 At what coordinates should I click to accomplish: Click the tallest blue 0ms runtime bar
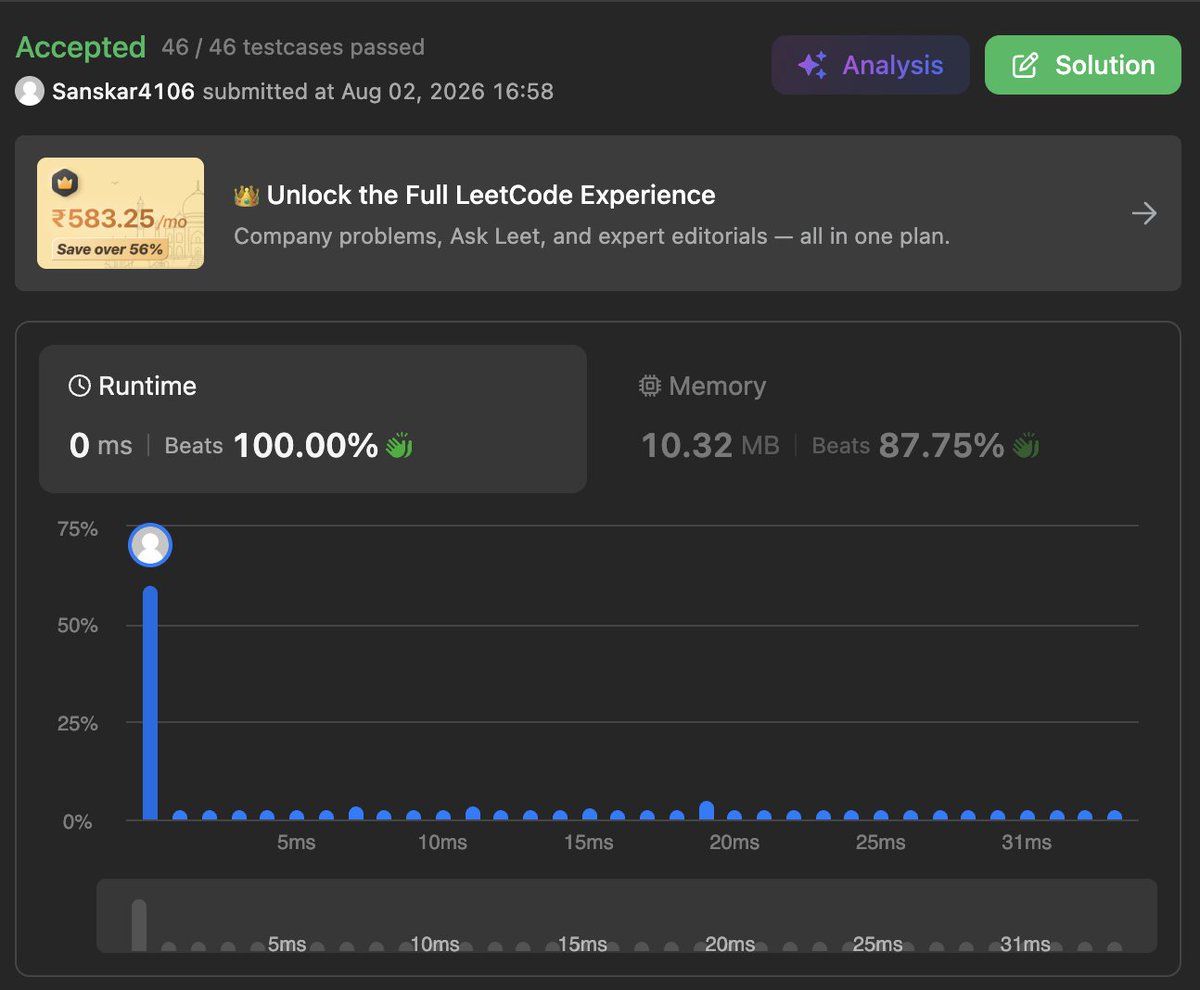150,703
